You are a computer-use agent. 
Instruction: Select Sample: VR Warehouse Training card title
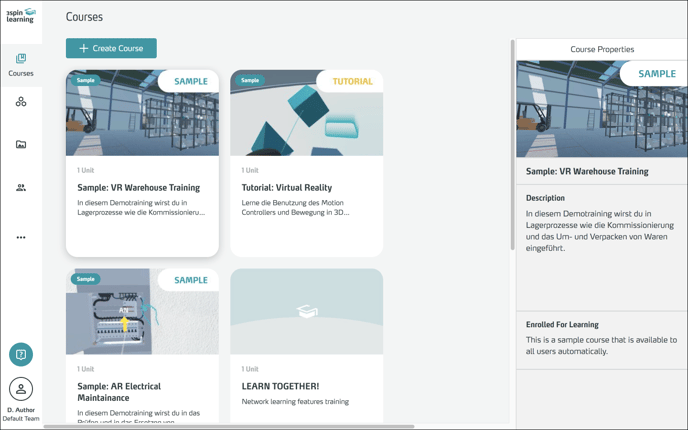pos(139,188)
